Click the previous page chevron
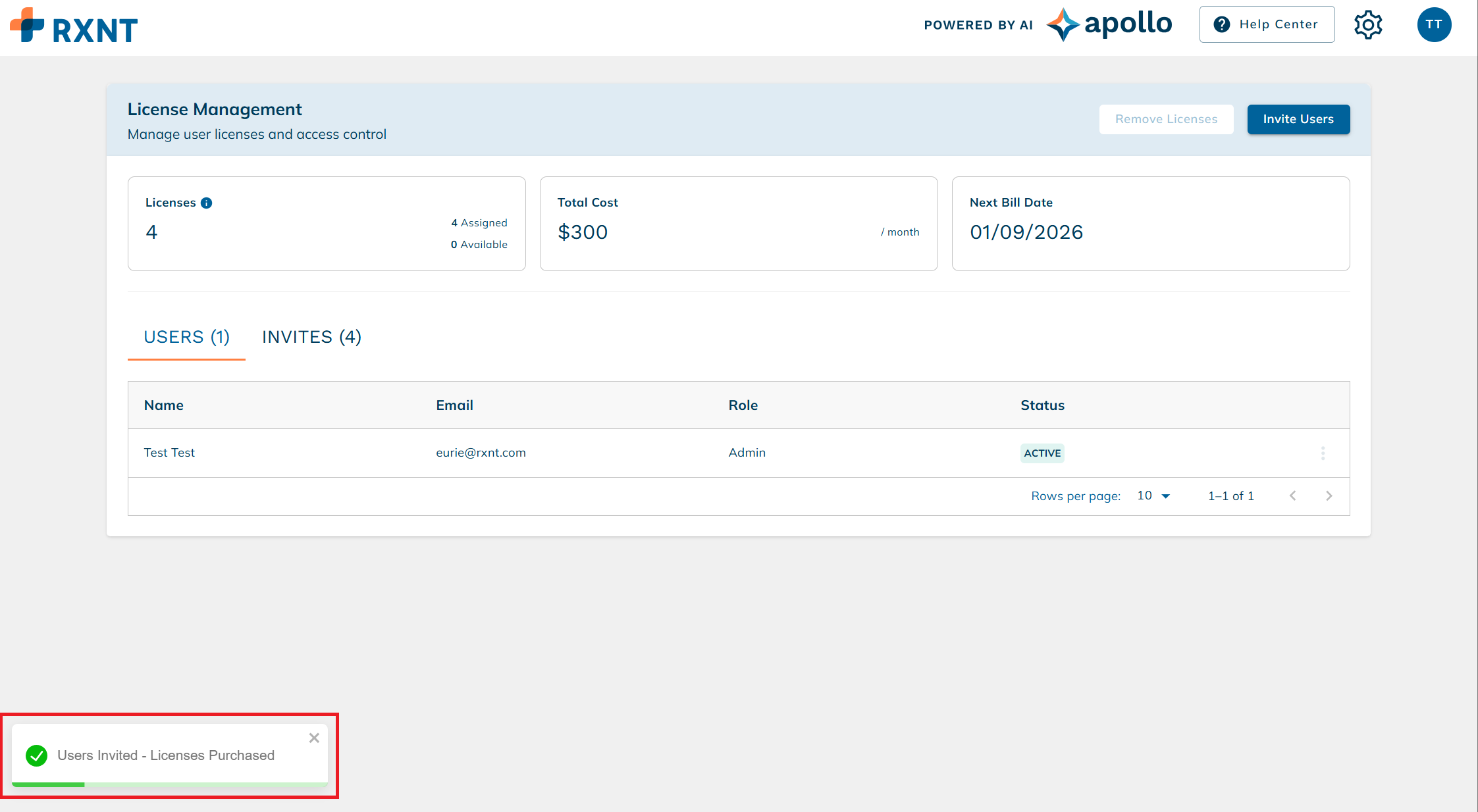This screenshot has width=1478, height=812. [1293, 495]
